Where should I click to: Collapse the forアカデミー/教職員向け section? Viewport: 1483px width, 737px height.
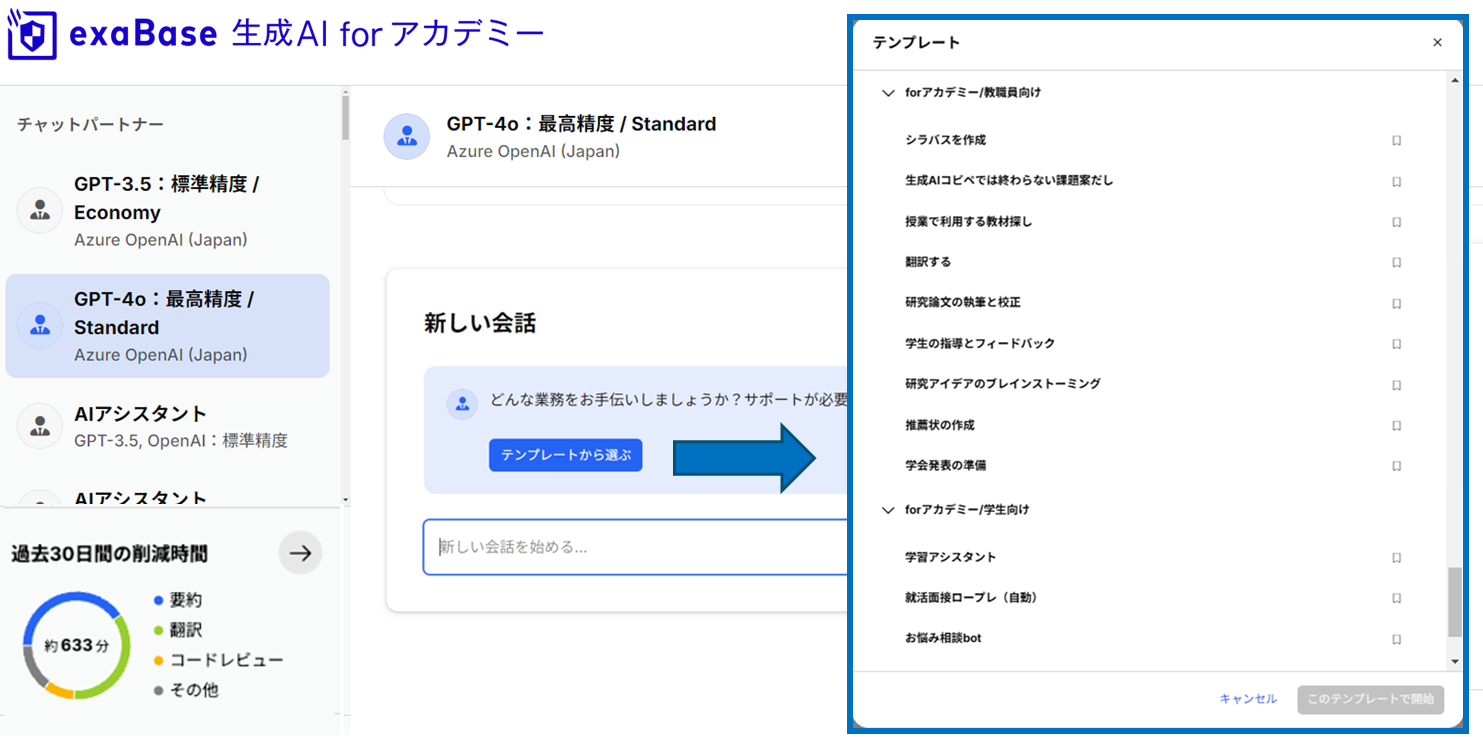click(888, 92)
